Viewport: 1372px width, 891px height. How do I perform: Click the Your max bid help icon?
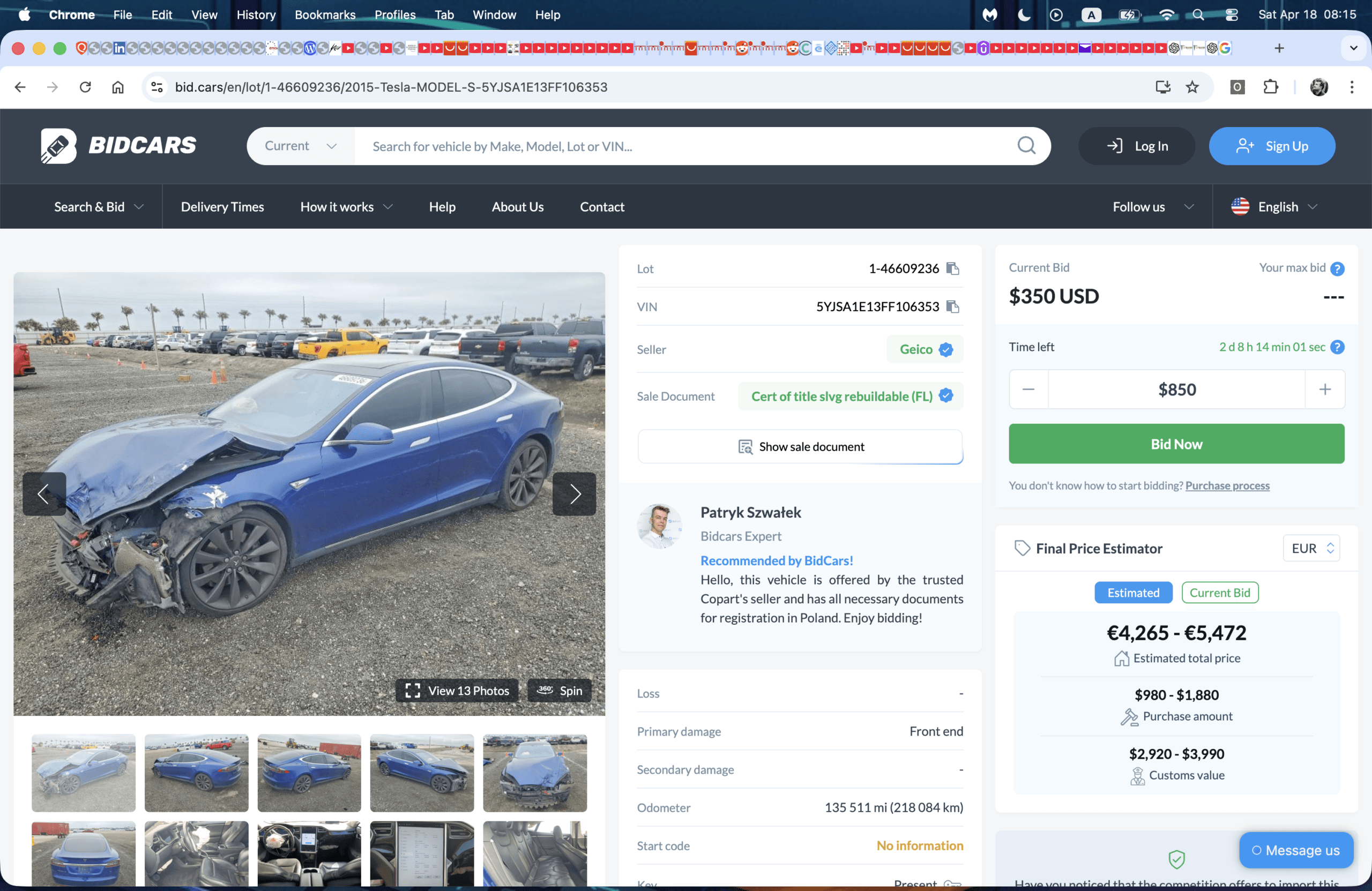(1337, 268)
